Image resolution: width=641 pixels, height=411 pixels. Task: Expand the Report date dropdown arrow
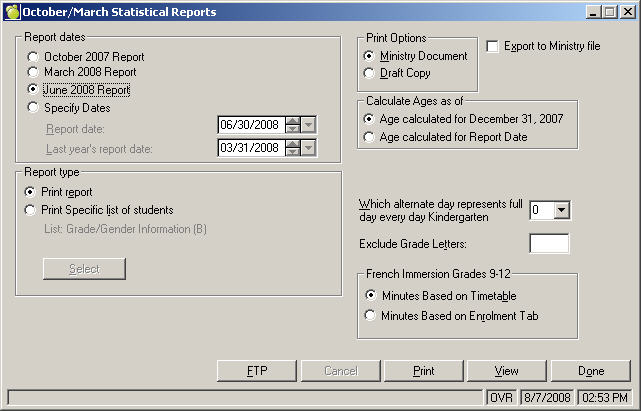tap(309, 125)
